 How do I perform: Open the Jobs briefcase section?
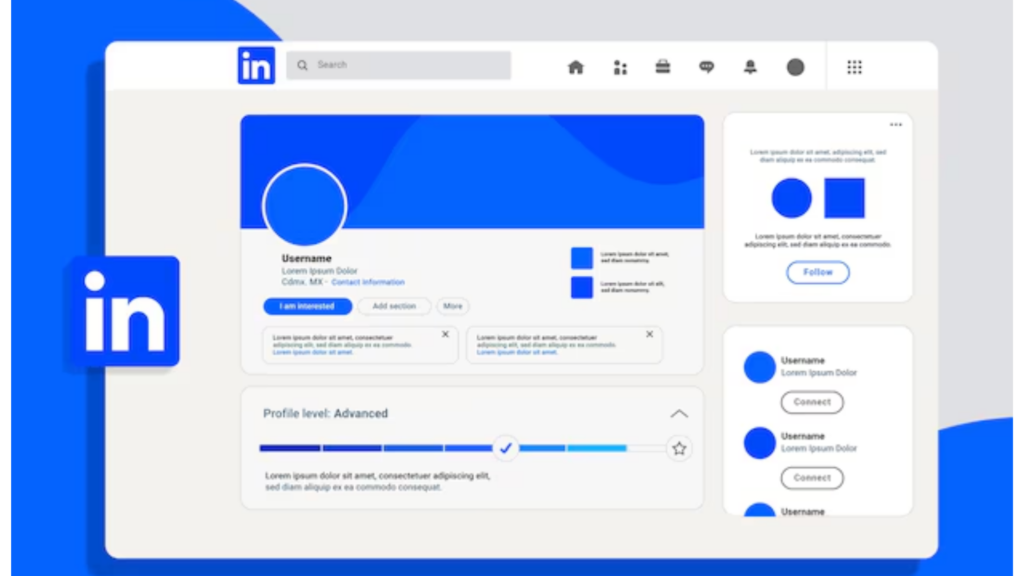pyautogui.click(x=663, y=66)
